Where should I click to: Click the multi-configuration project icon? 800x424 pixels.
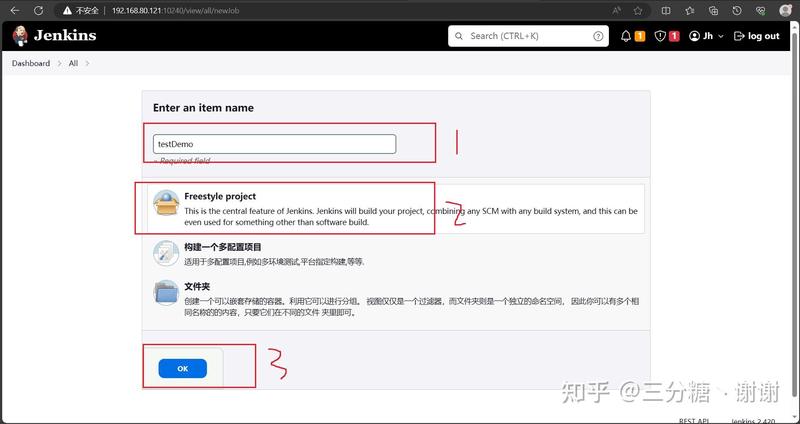[166, 253]
